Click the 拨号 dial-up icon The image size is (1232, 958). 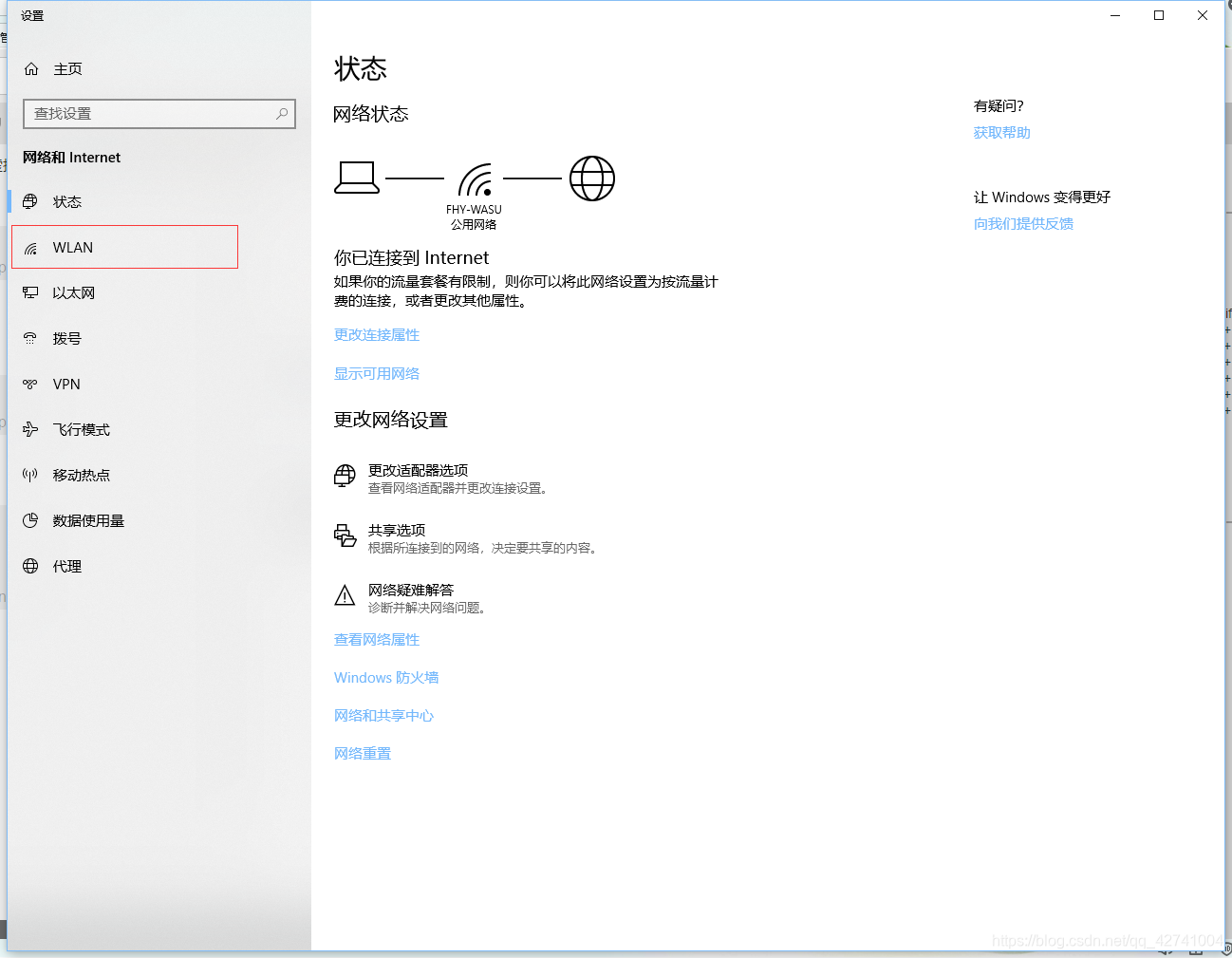(30, 339)
